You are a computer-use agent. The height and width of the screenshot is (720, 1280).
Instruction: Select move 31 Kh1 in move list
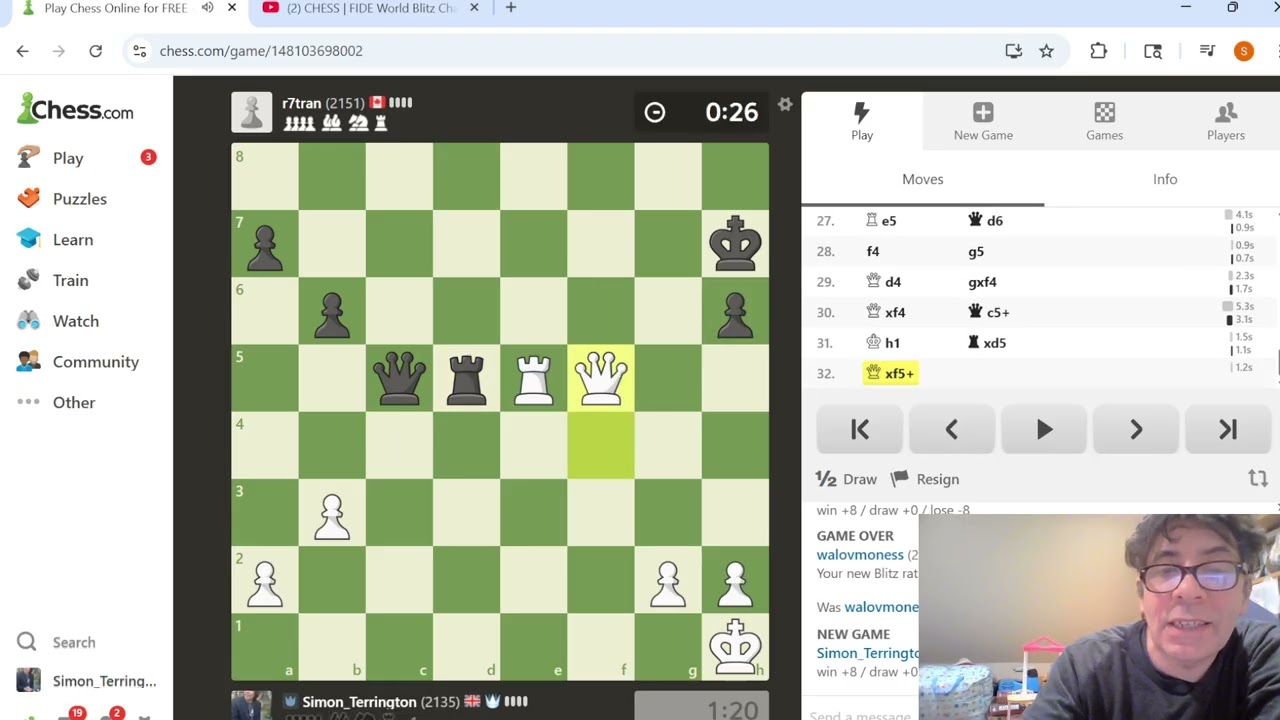click(883, 343)
